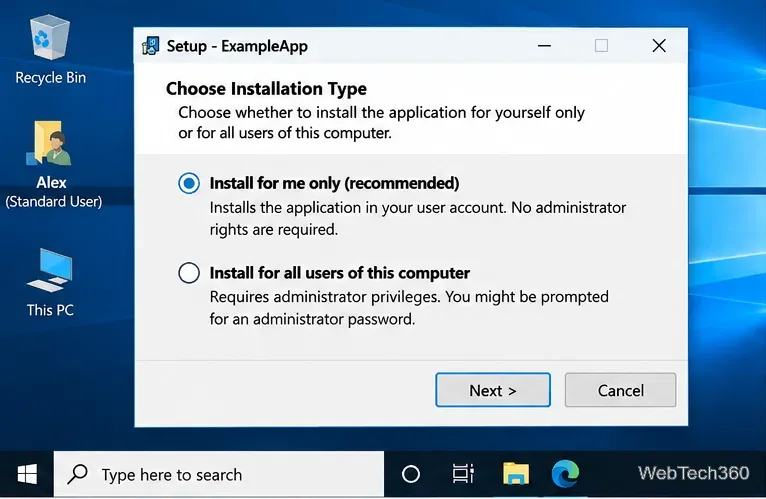This screenshot has height=499, width=766.
Task: Click the Next > button
Action: point(493,390)
